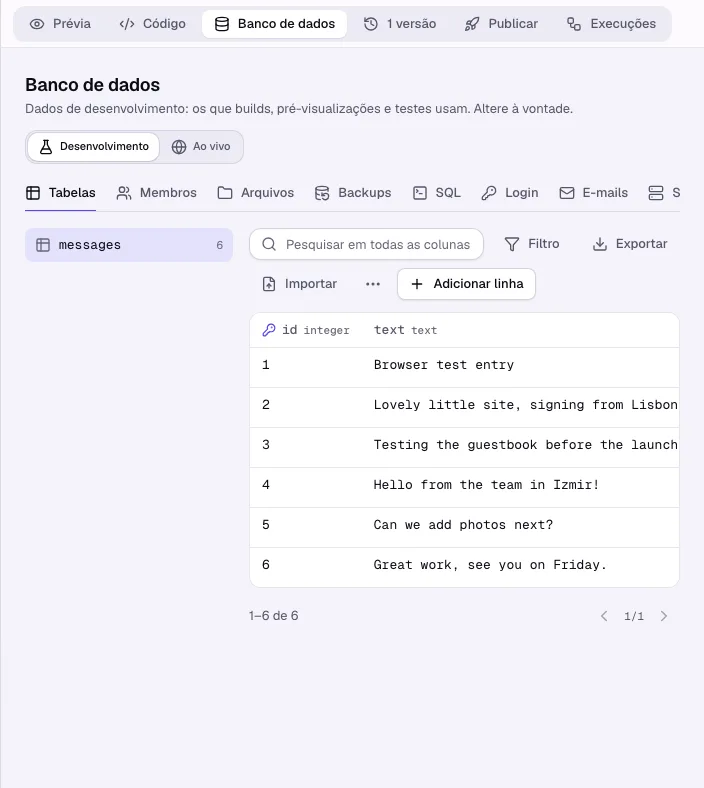
Task: Click the 1 versão history clock icon
Action: pos(371,24)
